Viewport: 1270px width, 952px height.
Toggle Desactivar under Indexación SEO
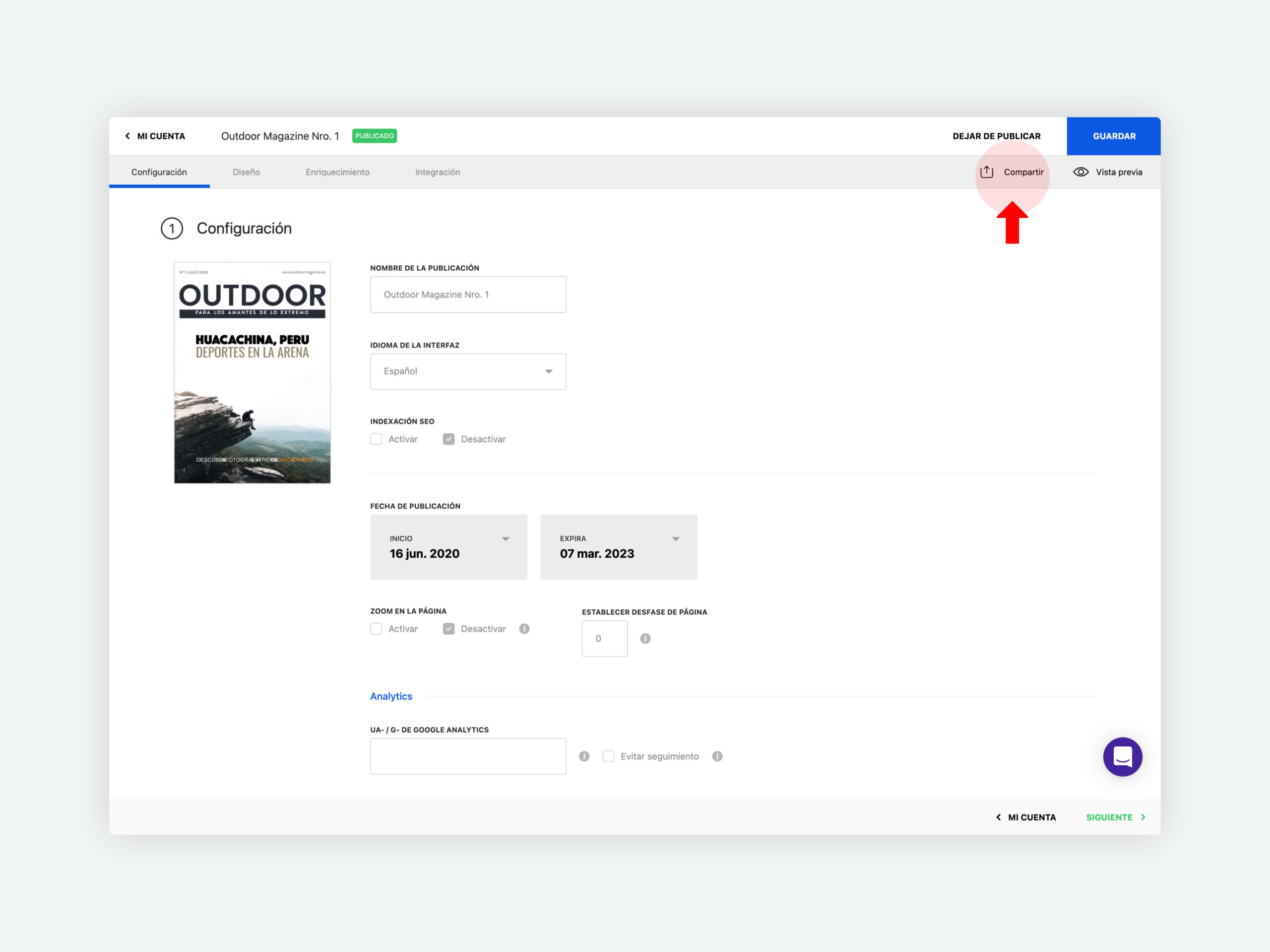(448, 439)
